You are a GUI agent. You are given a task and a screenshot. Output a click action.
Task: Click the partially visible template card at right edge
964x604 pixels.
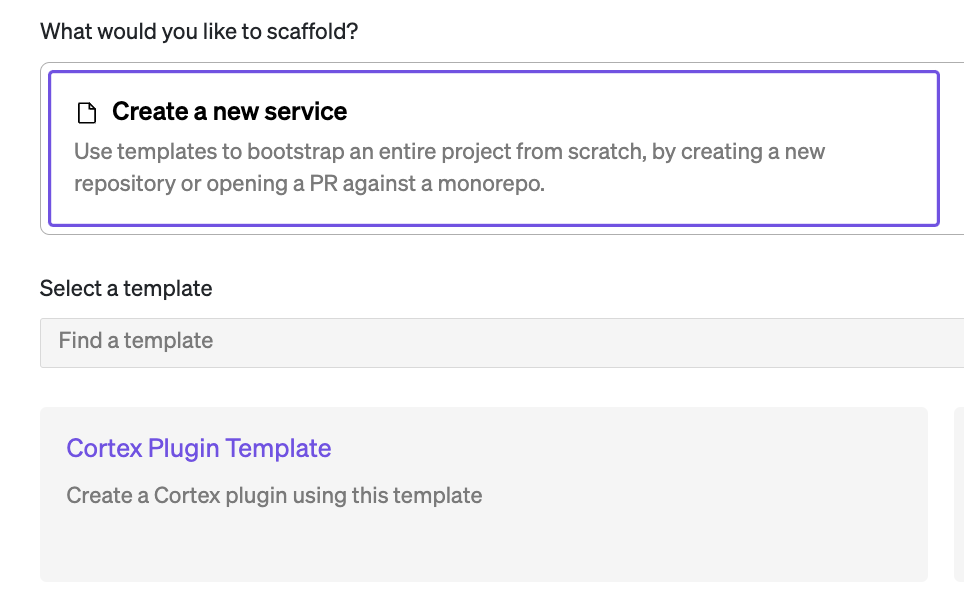(x=958, y=493)
